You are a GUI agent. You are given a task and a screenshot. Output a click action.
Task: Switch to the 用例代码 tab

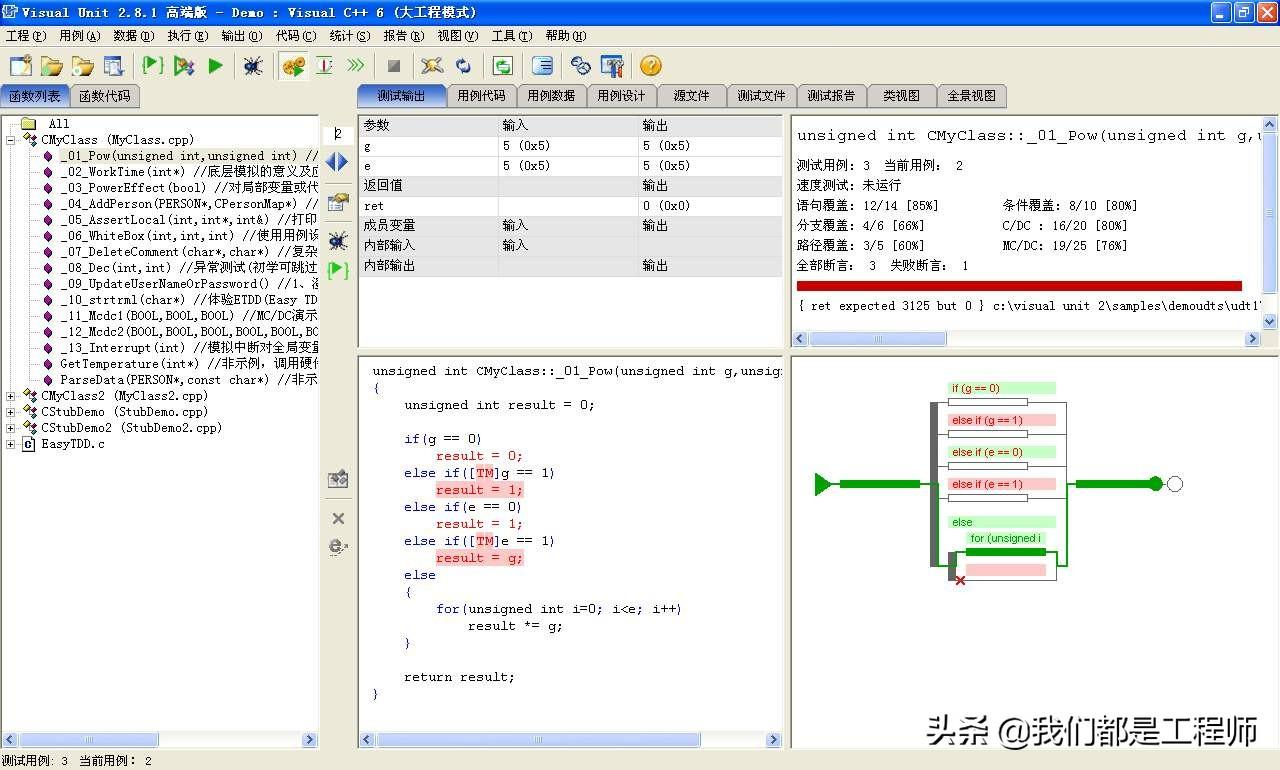[481, 96]
